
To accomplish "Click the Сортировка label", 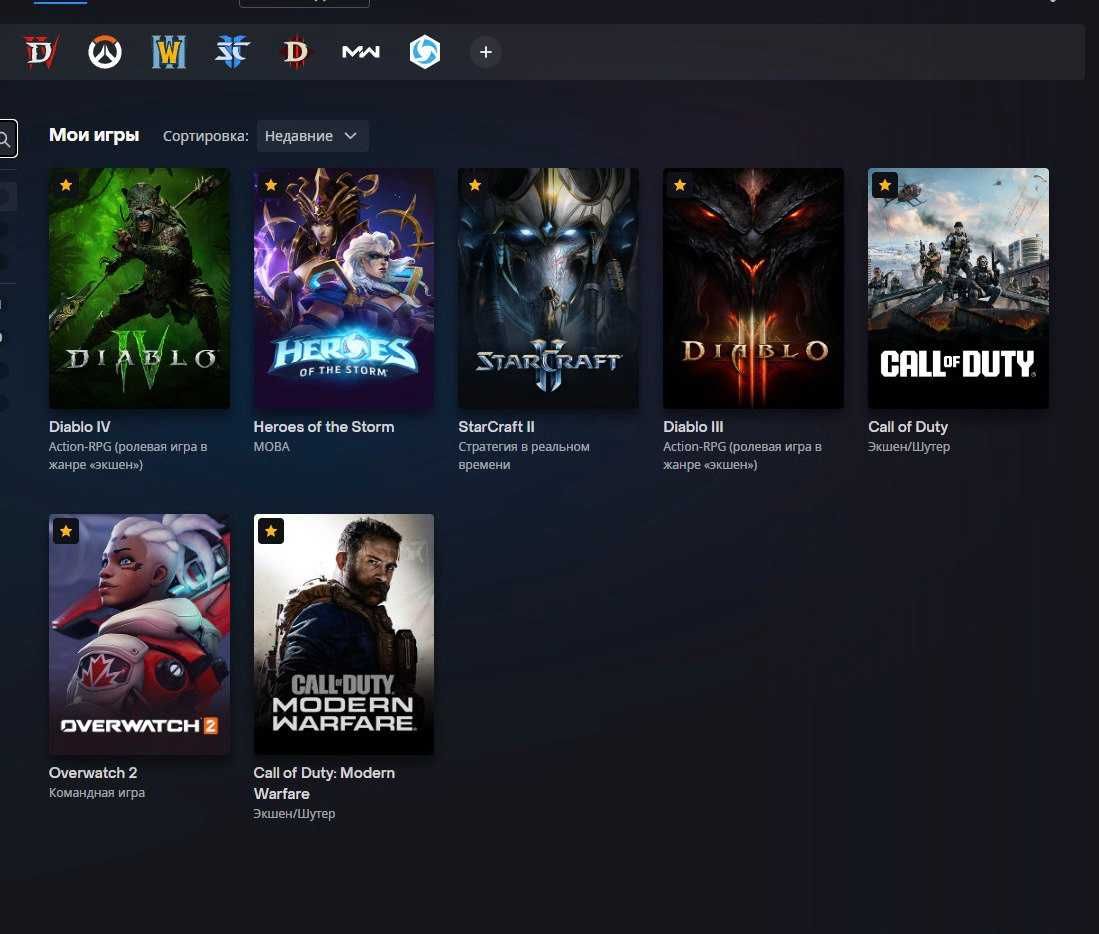I will point(205,136).
